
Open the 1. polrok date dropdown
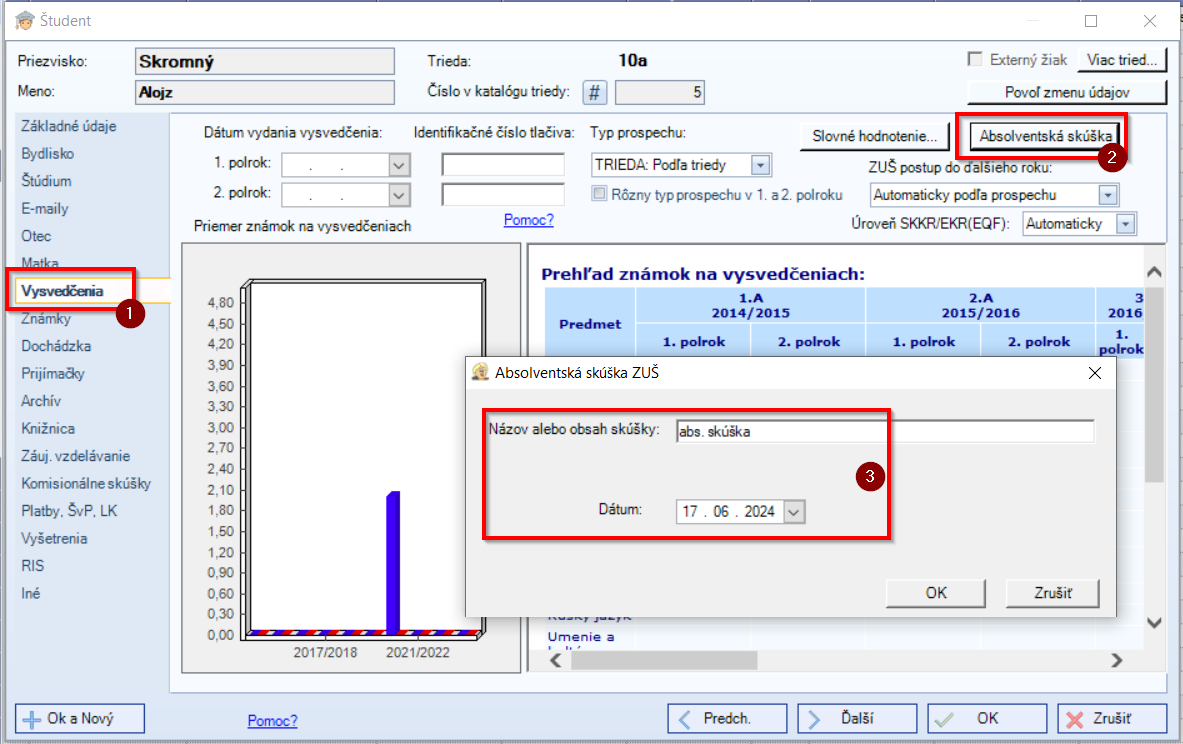[399, 165]
